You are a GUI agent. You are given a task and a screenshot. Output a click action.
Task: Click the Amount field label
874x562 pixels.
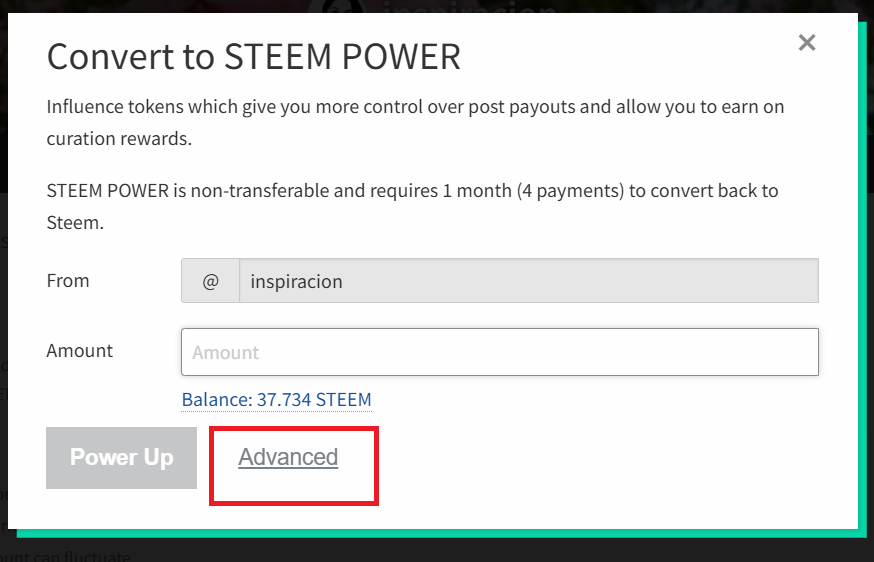[80, 351]
